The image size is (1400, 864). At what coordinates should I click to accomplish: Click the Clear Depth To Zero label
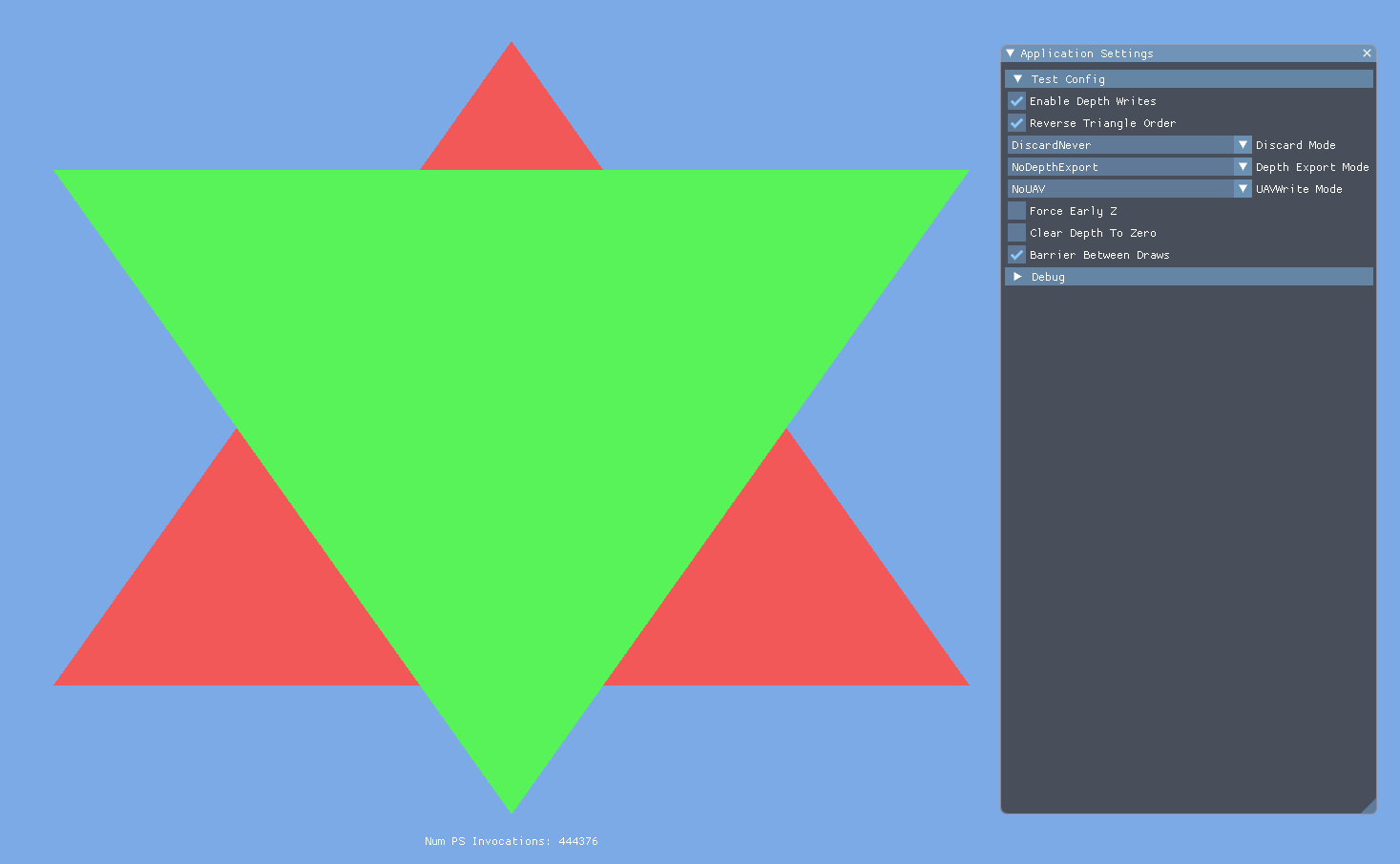(1093, 233)
